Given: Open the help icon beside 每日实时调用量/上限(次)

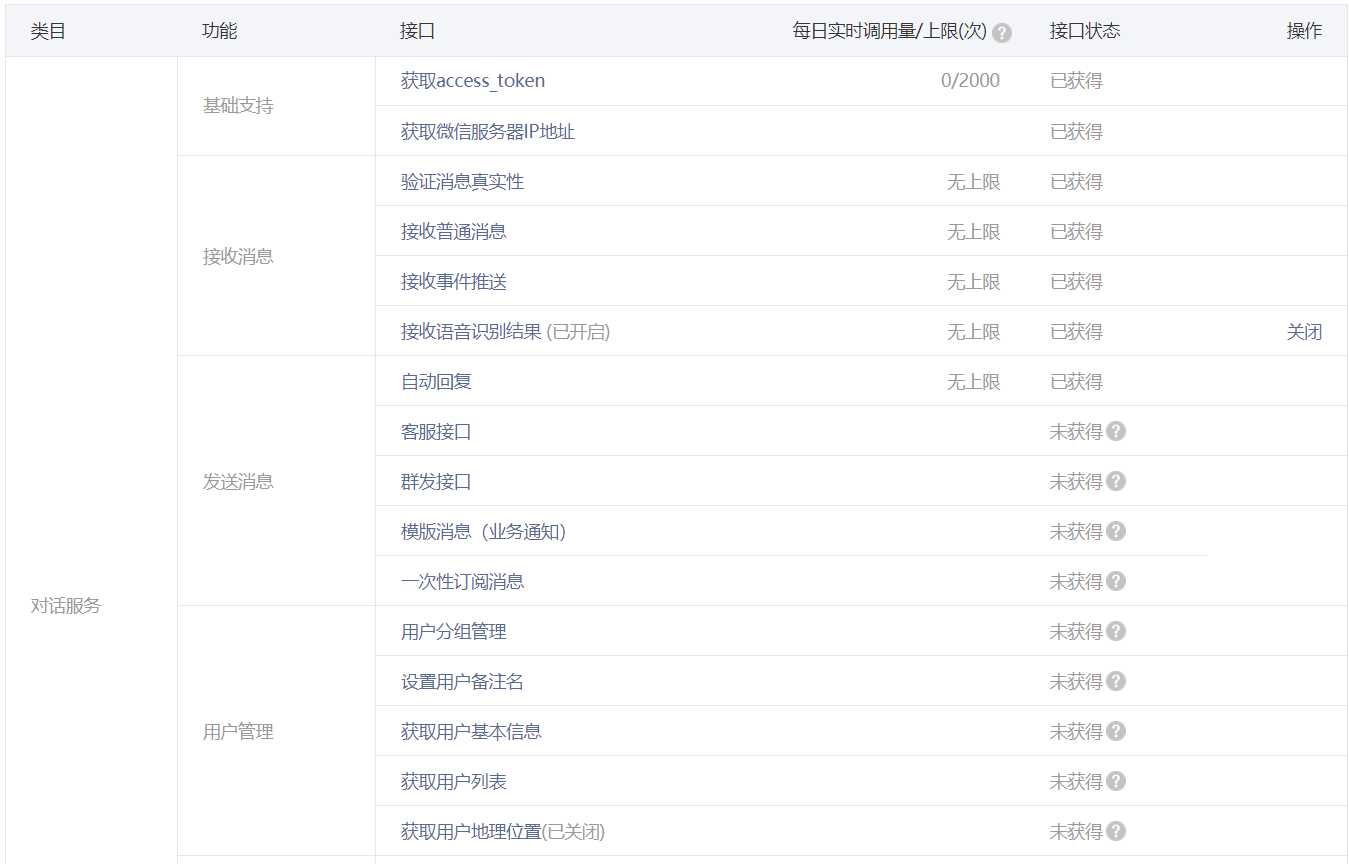Looking at the screenshot, I should point(1004,30).
